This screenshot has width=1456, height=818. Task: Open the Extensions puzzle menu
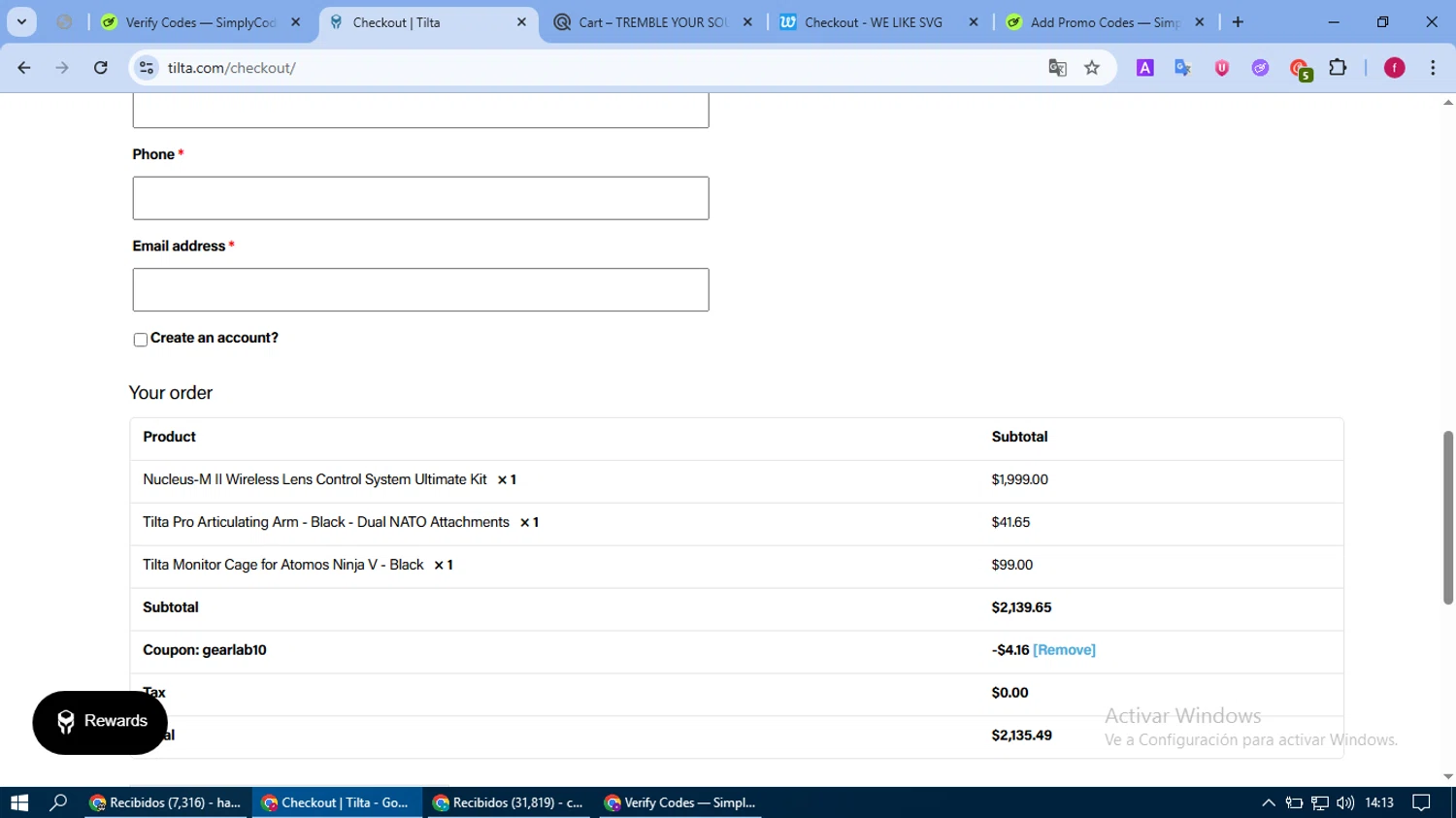(1338, 67)
